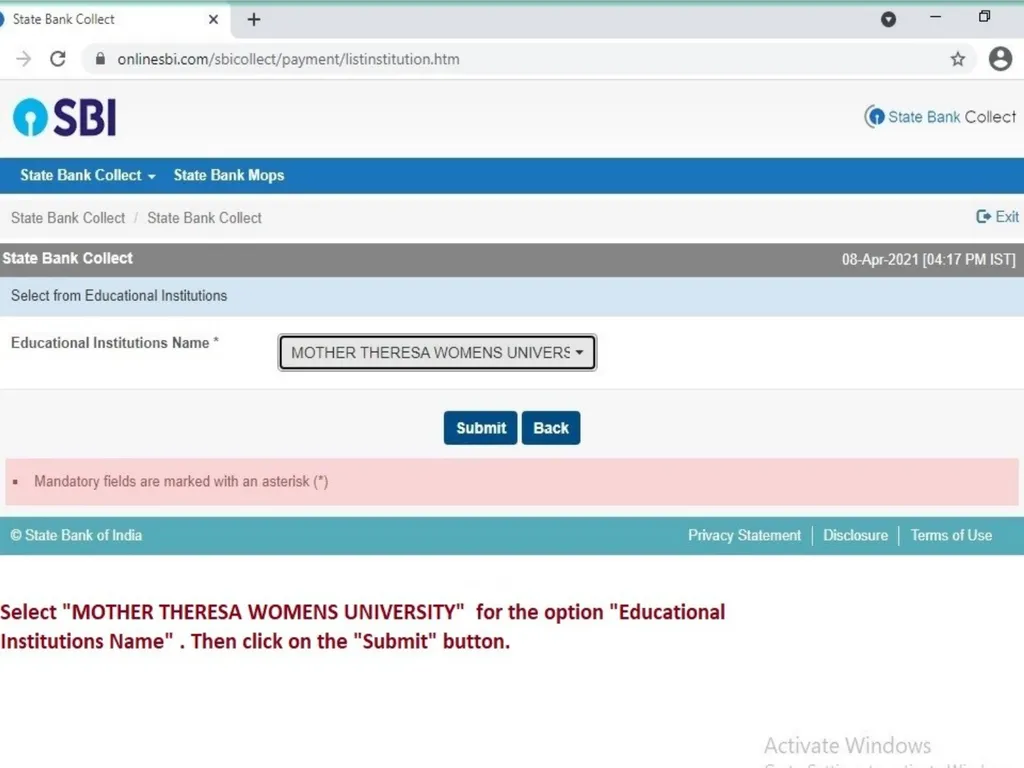Open the Chrome profile avatar icon
The width and height of the screenshot is (1024, 768).
[1000, 59]
